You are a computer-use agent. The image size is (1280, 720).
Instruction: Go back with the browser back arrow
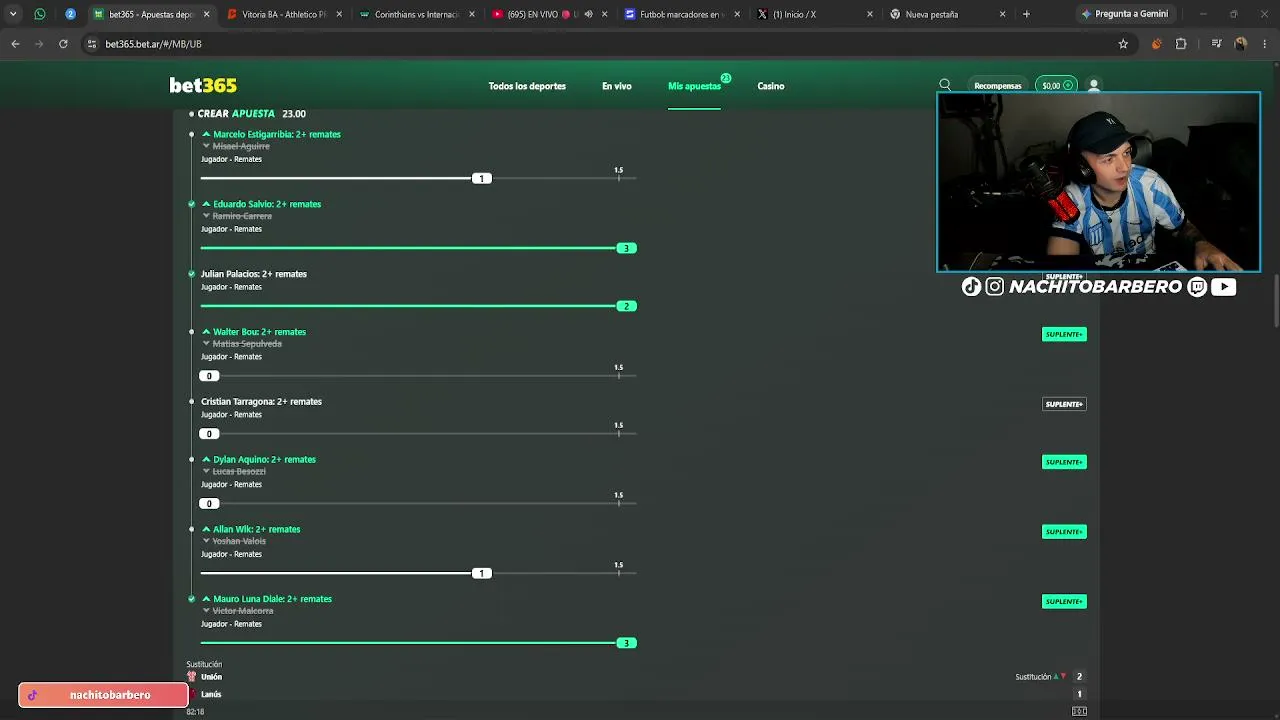(15, 44)
